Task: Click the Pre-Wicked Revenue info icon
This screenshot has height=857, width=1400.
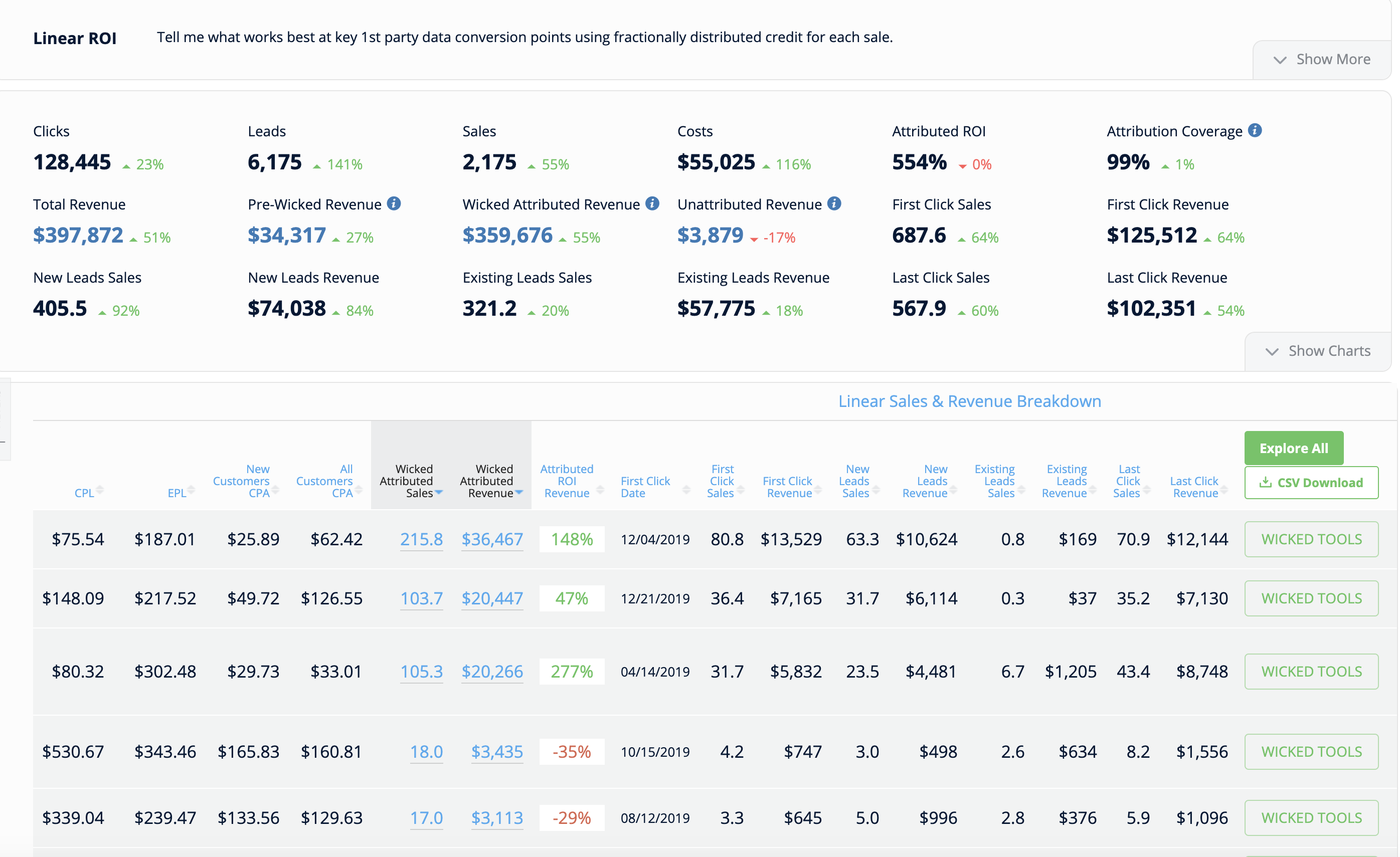Action: click(x=394, y=203)
